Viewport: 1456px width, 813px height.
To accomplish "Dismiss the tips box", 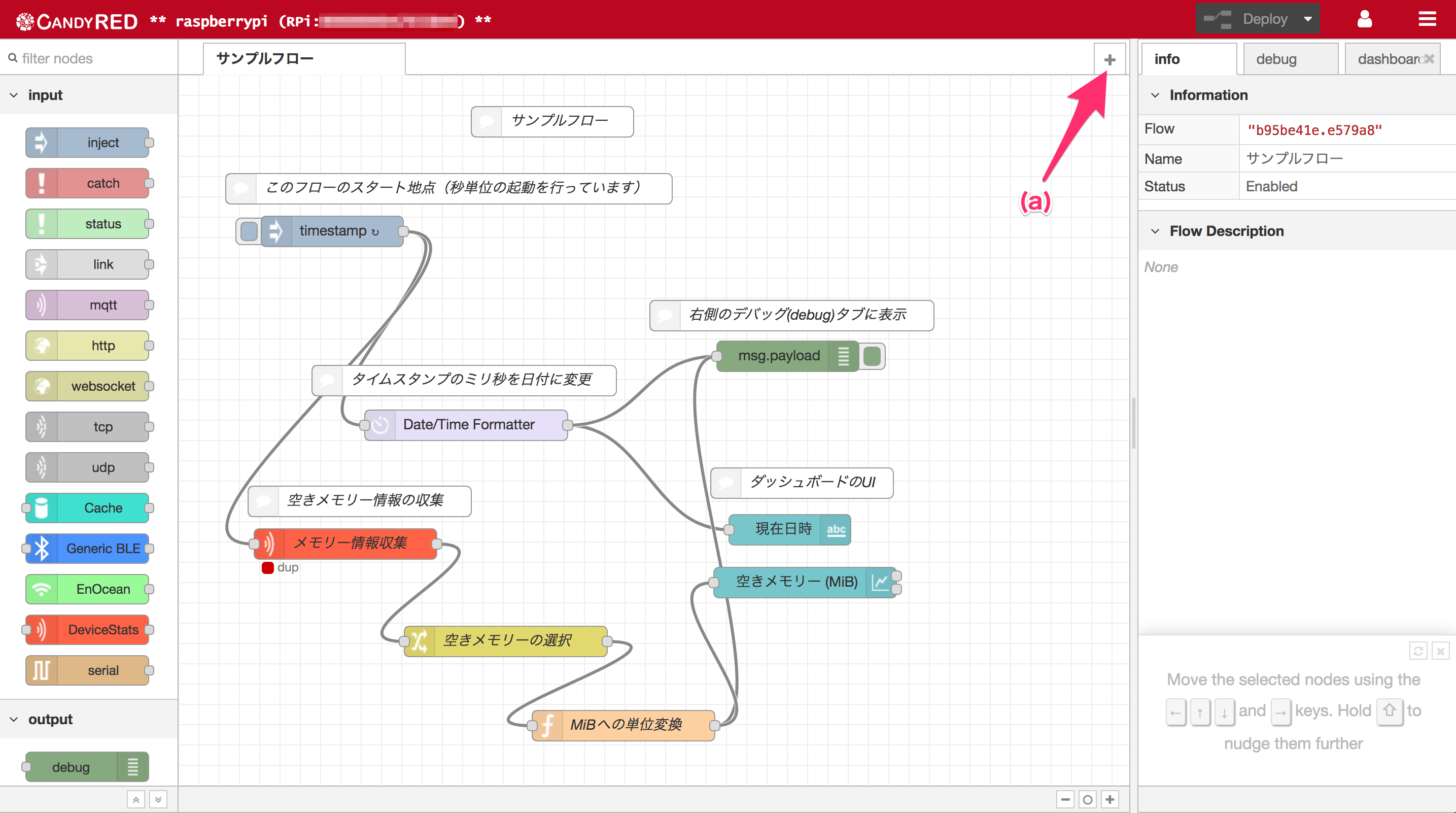I will [x=1441, y=651].
